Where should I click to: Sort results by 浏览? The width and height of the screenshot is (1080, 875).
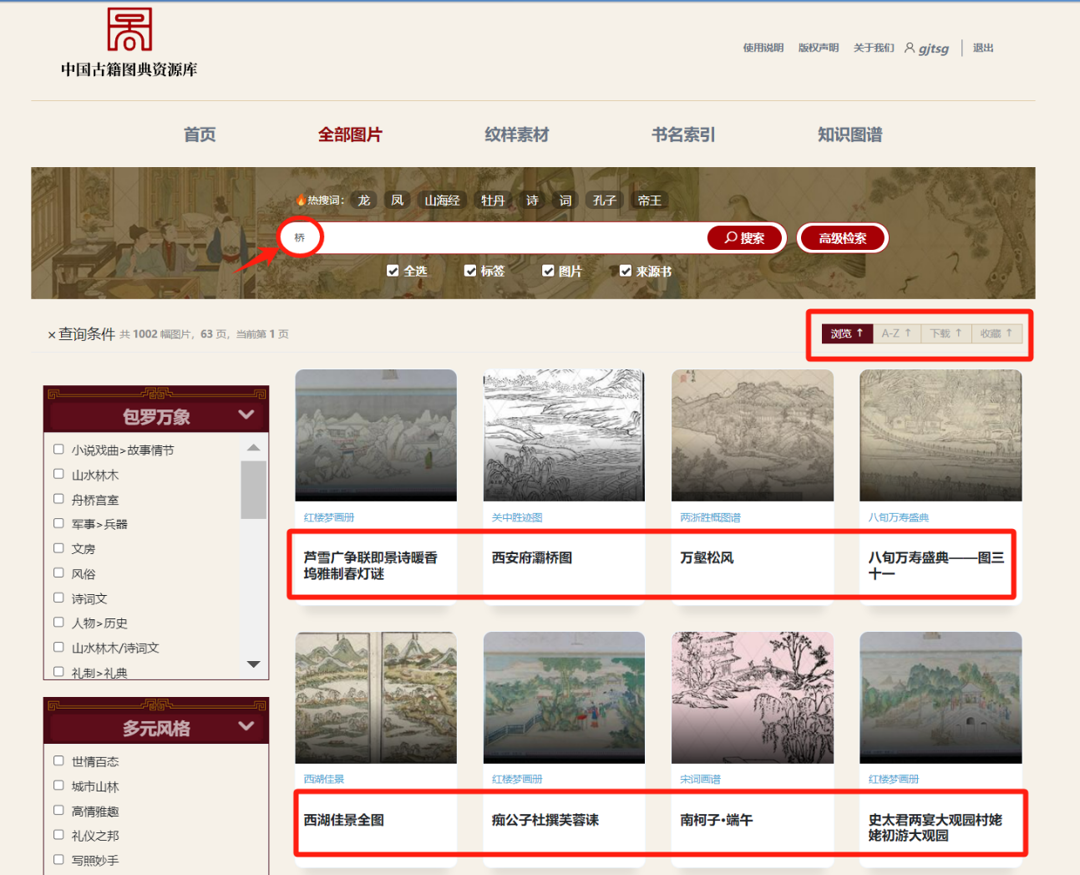[x=847, y=333]
